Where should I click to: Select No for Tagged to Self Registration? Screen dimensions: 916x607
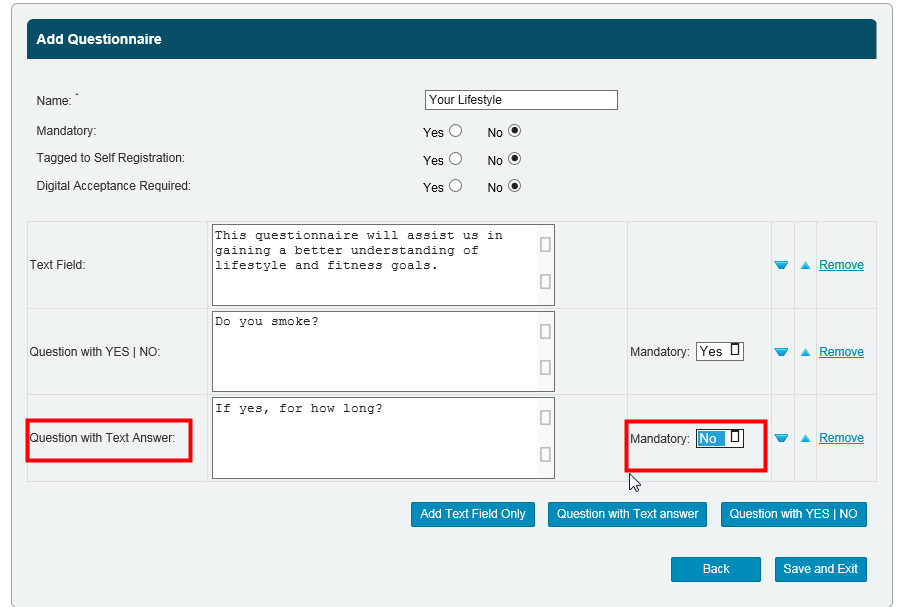[515, 159]
